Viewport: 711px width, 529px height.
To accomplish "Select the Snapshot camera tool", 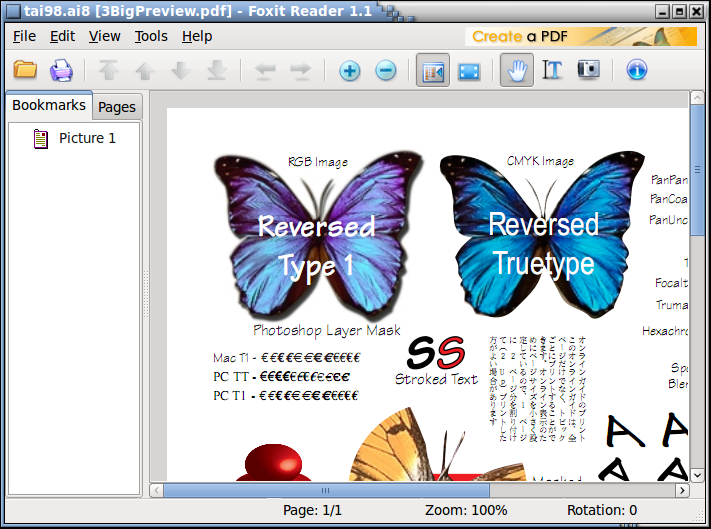I will pos(589,71).
